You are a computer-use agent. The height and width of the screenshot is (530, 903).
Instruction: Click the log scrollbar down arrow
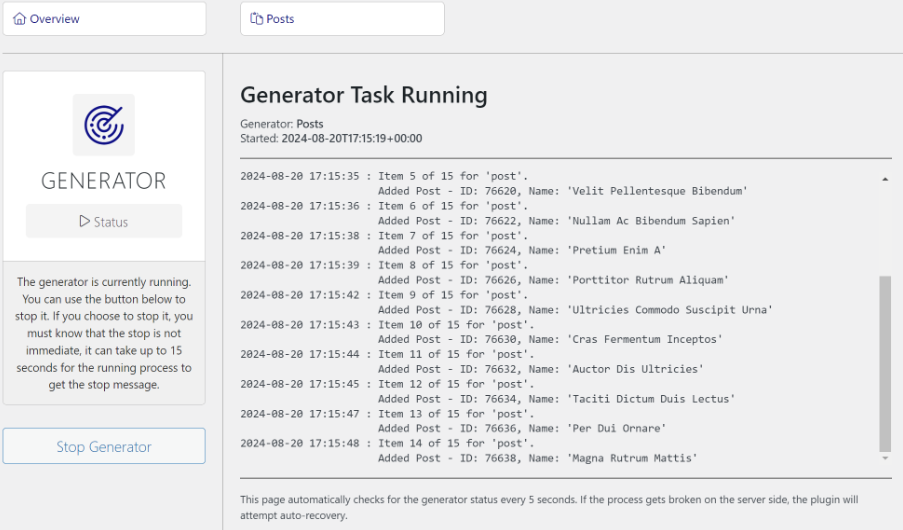(885, 458)
